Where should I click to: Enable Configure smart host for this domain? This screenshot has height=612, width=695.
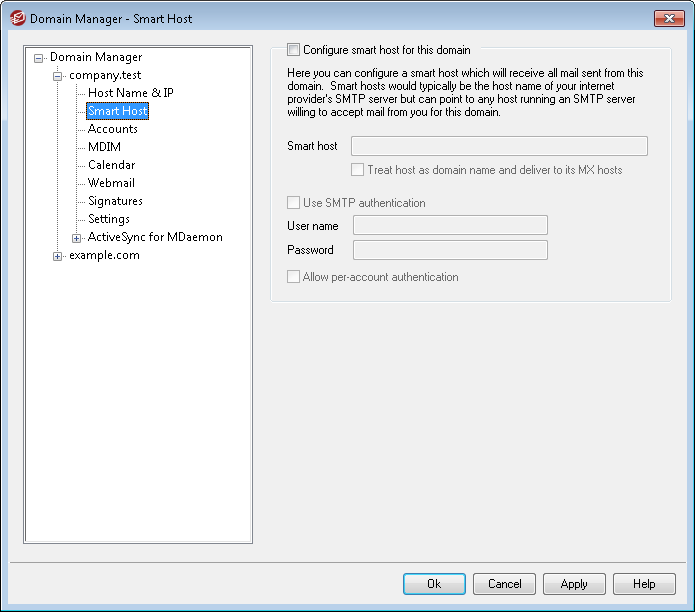point(294,49)
